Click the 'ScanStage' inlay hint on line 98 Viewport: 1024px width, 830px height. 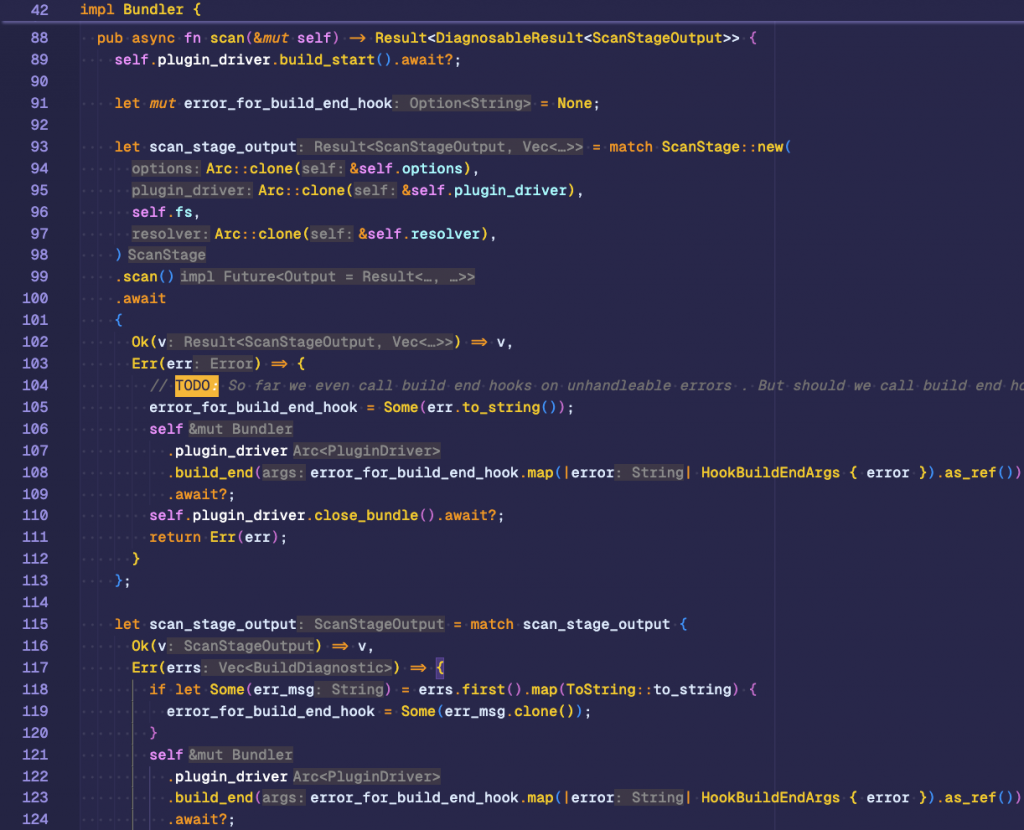tap(167, 255)
